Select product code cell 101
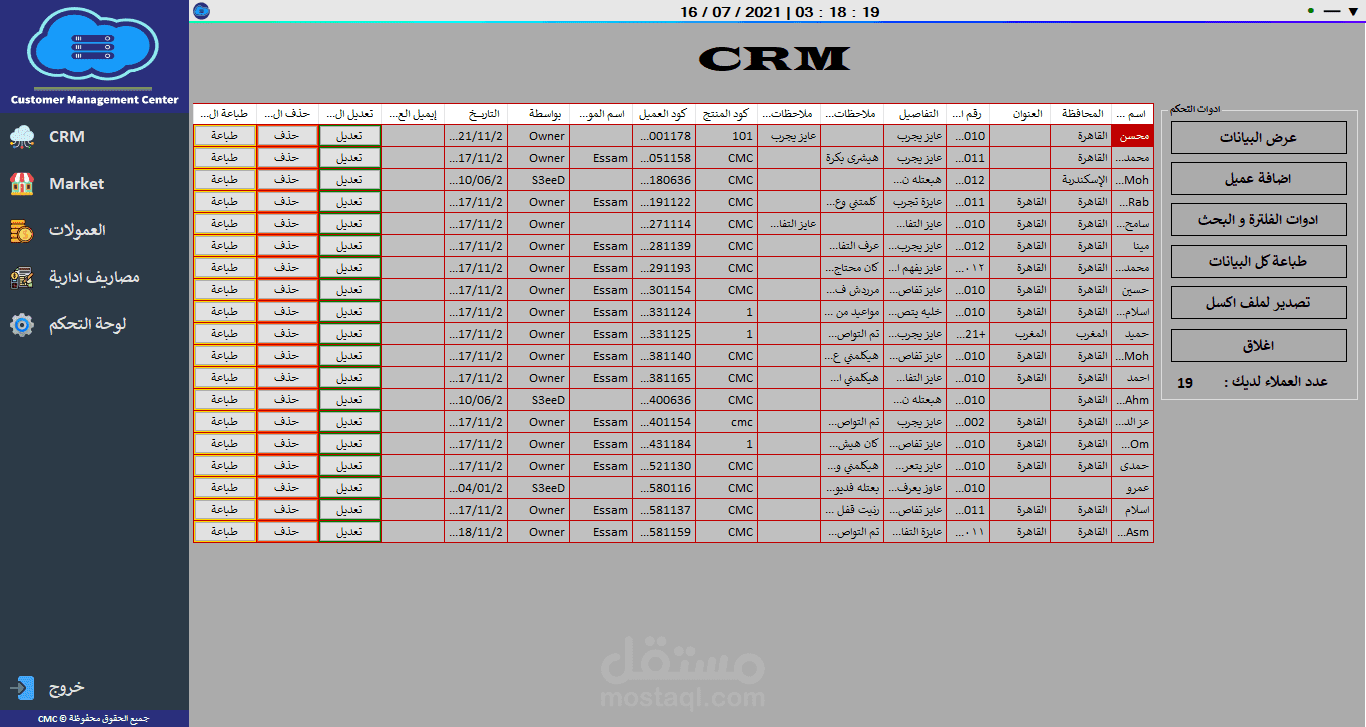The height and width of the screenshot is (727, 1366). tap(726, 136)
